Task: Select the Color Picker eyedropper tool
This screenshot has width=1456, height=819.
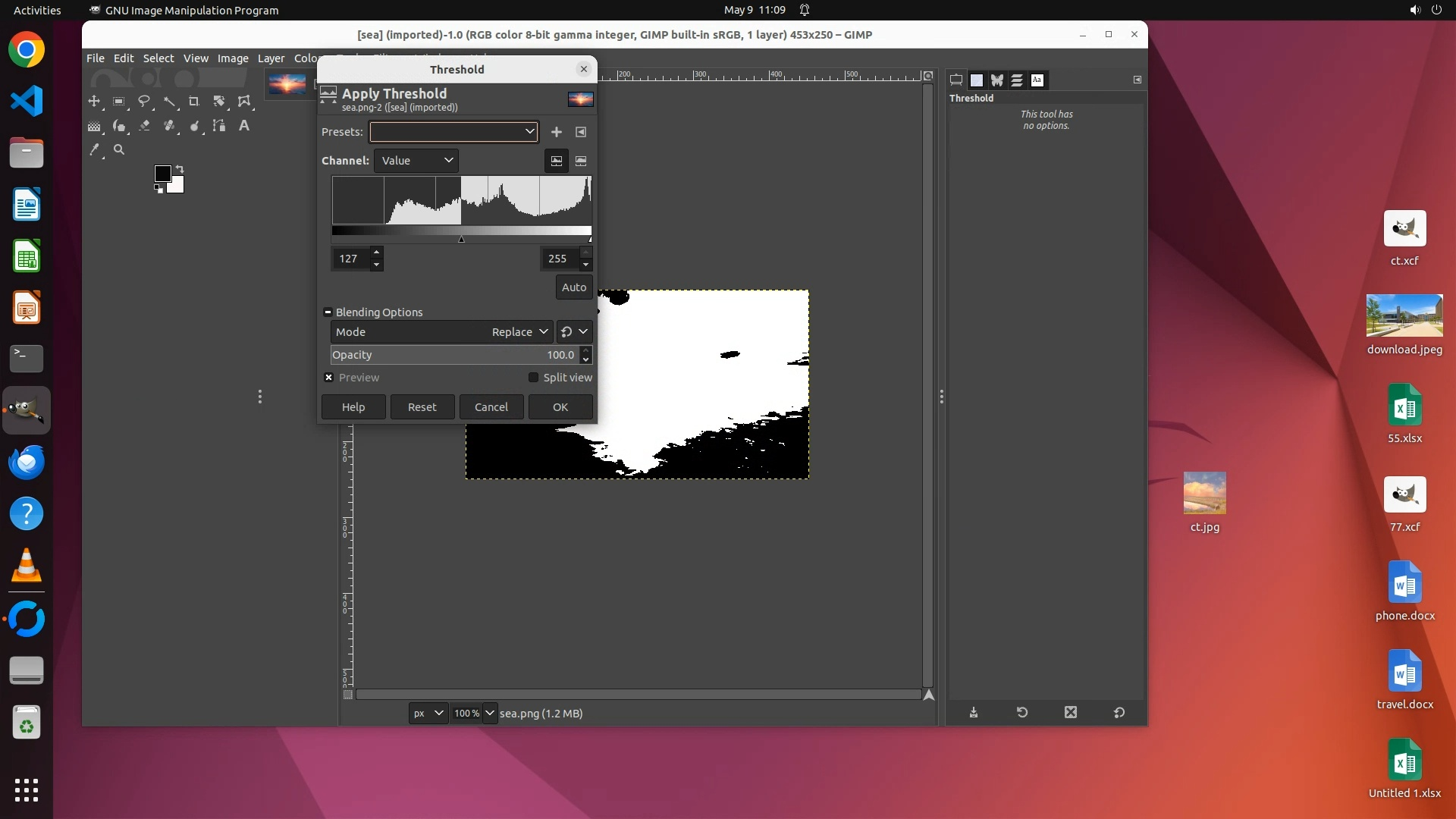Action: tap(94, 150)
